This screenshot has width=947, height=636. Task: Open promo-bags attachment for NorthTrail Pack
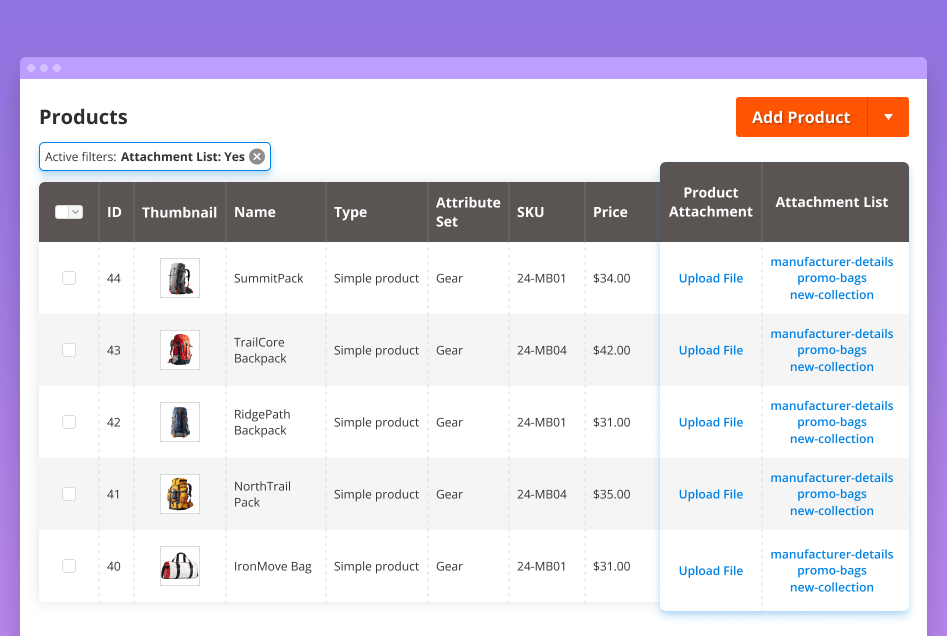[832, 494]
